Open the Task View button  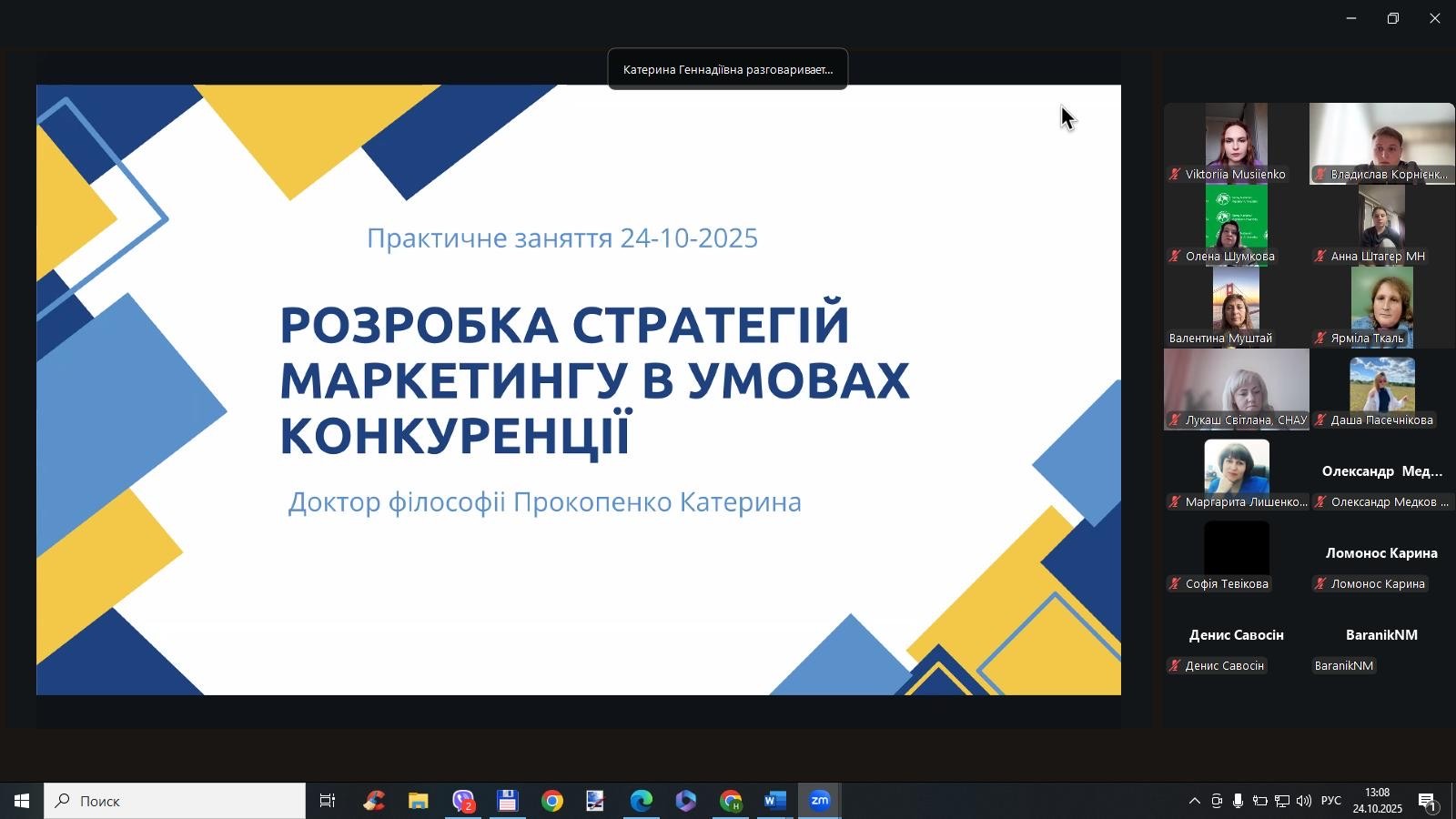[328, 801]
